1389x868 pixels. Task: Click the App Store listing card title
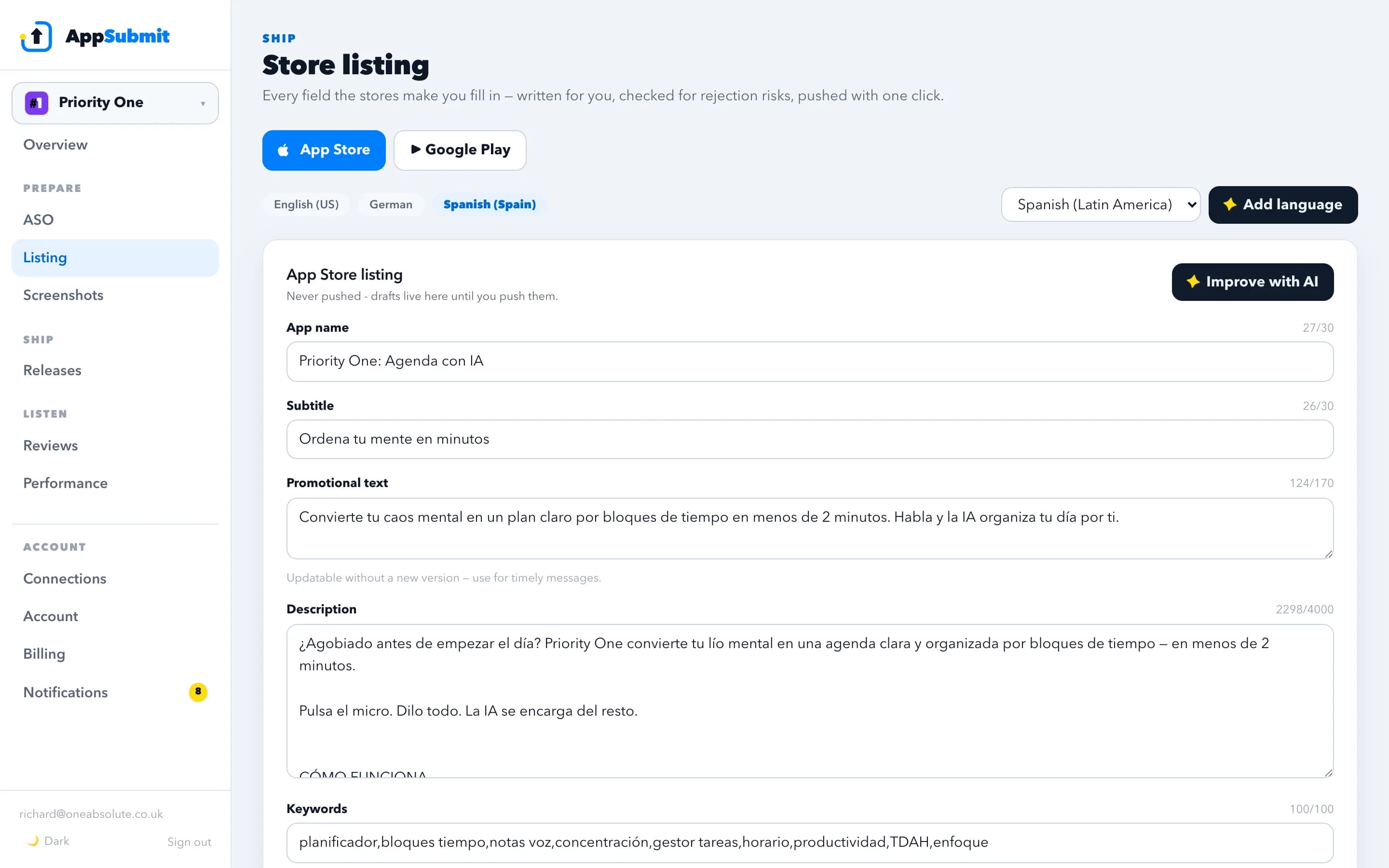pyautogui.click(x=344, y=274)
